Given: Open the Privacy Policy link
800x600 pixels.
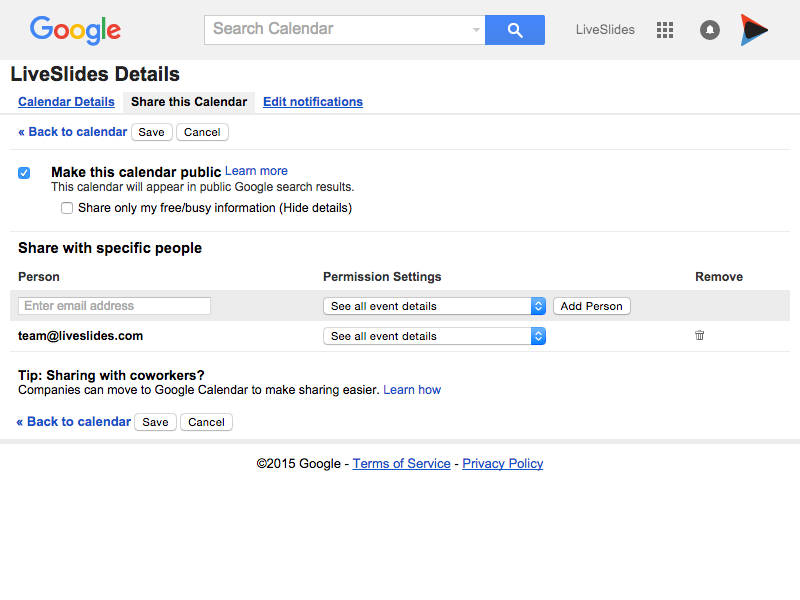Looking at the screenshot, I should 503,463.
